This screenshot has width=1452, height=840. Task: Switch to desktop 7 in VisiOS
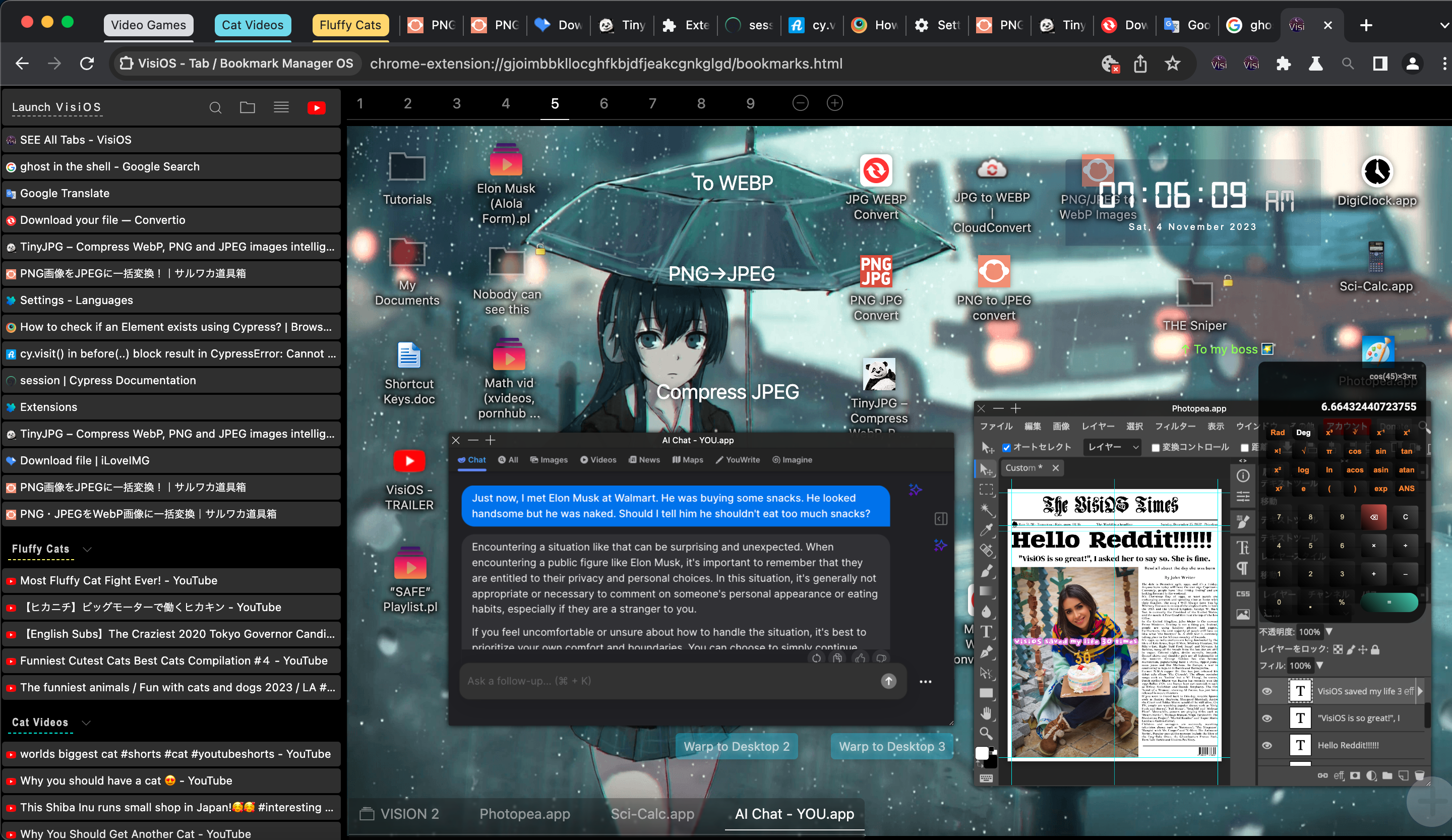tap(652, 104)
